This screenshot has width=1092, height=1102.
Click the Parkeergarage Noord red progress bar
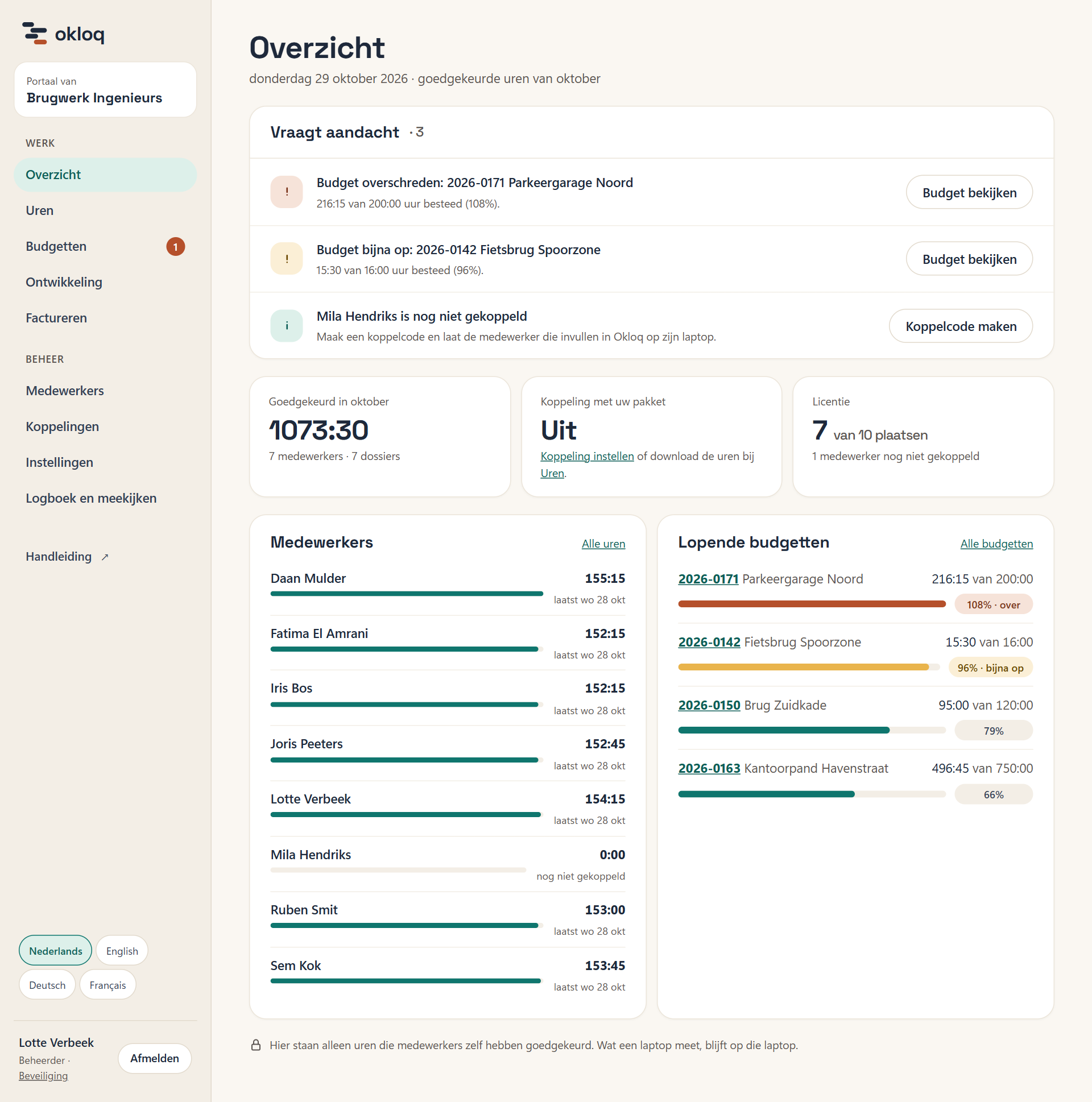click(811, 604)
